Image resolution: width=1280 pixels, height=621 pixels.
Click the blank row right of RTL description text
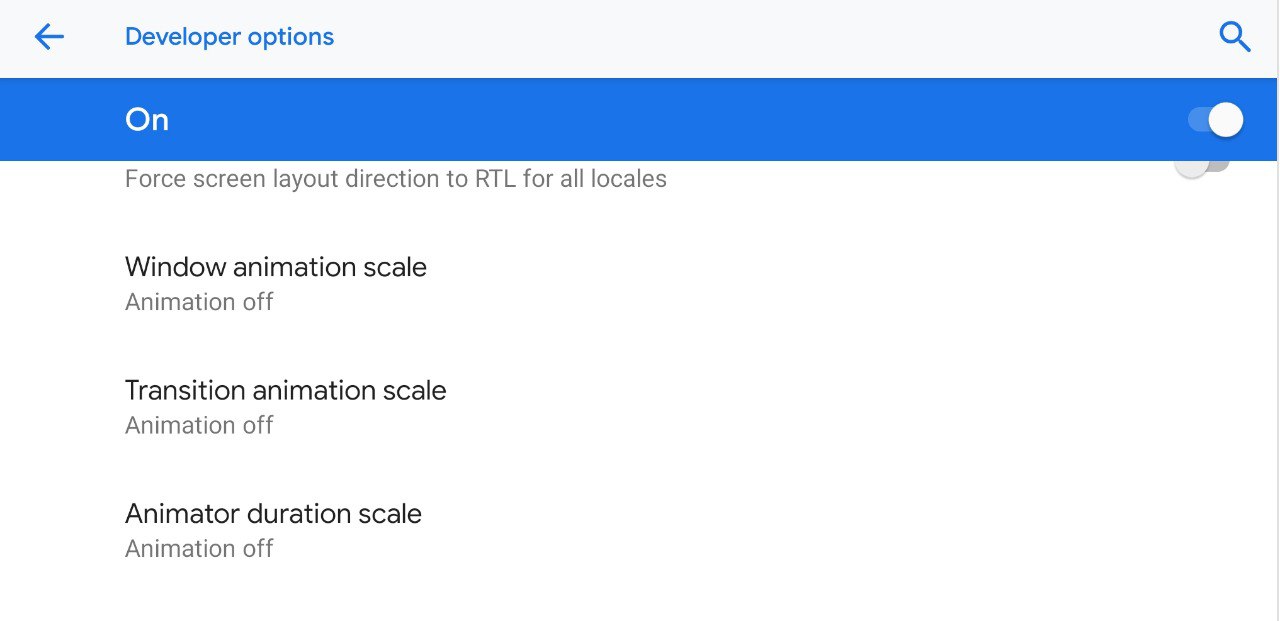coord(900,181)
